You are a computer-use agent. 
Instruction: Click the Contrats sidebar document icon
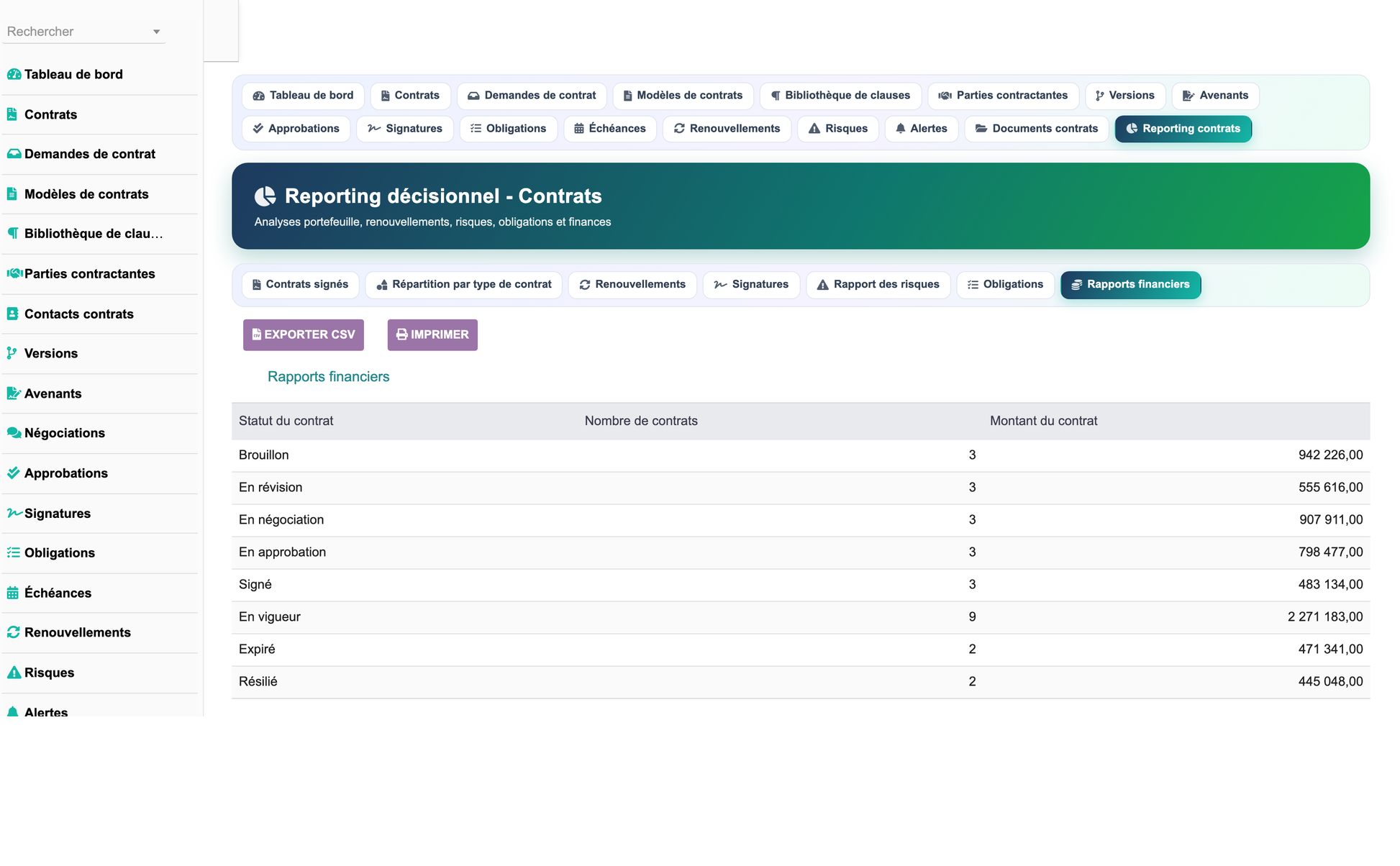pyautogui.click(x=12, y=114)
